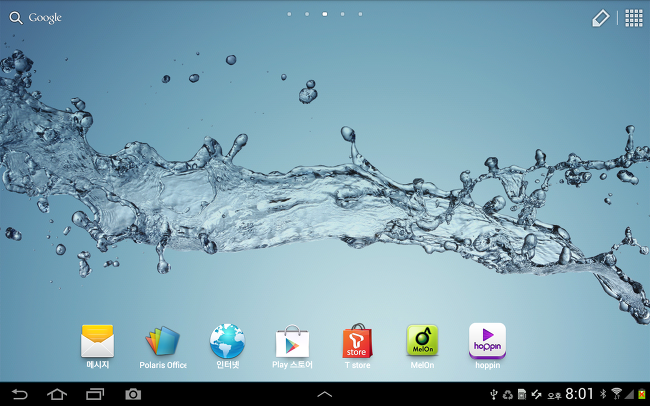Tap the SD card notification icon
650x406 pixels.
click(x=522, y=394)
